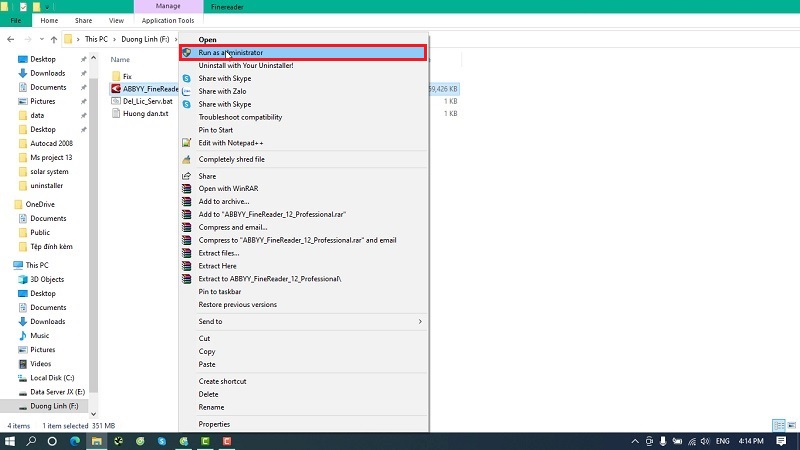This screenshot has height=450, width=800.
Task: Open Customize Quick Access Toolbar dropdown
Action: [46, 6]
